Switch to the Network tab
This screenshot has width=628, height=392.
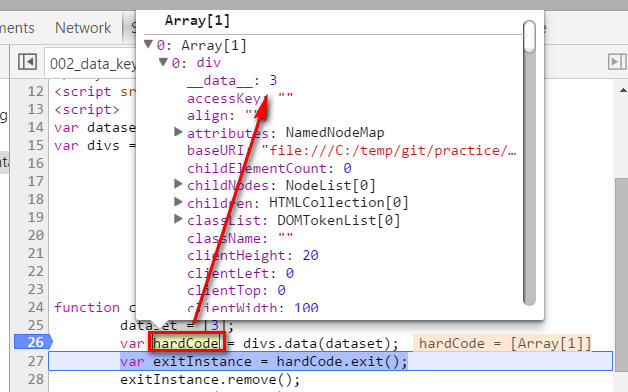[x=83, y=28]
